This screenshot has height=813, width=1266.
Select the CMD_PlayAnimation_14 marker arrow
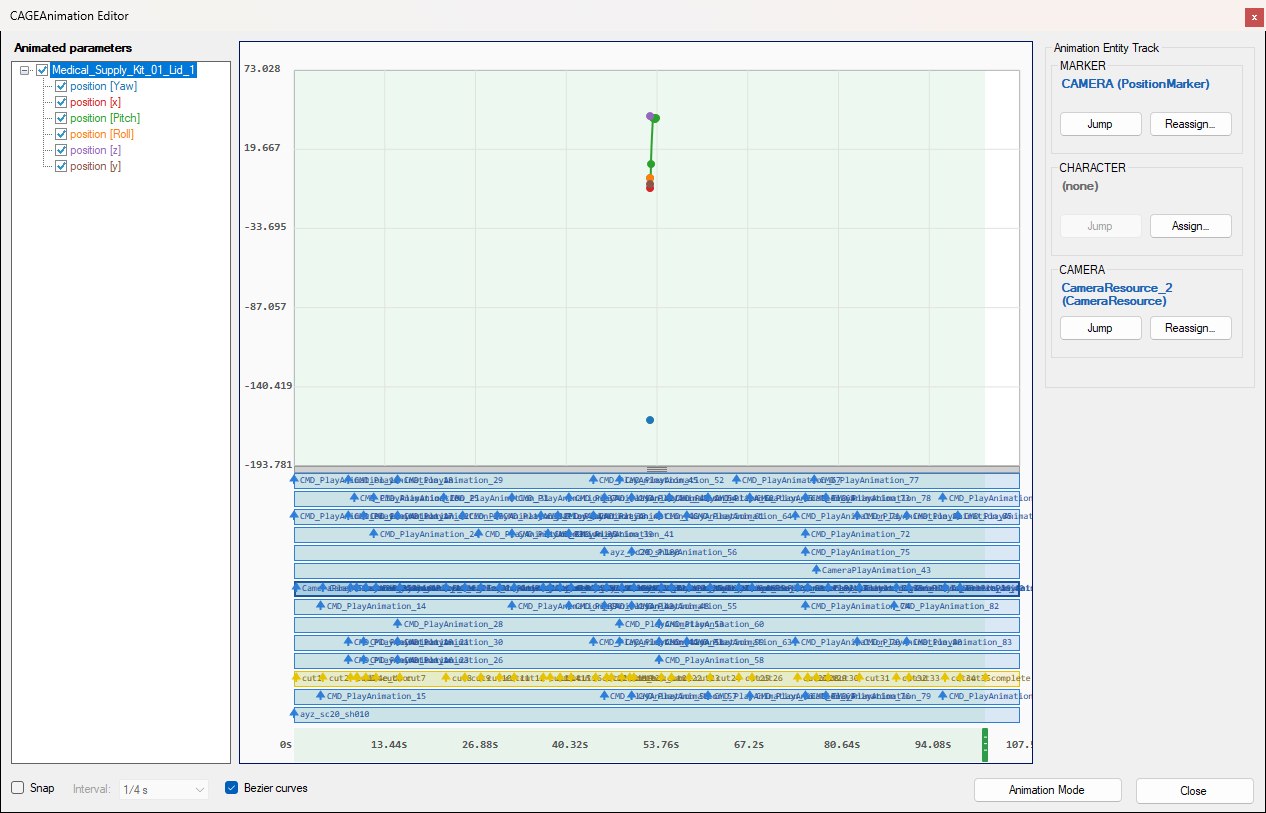click(x=320, y=606)
